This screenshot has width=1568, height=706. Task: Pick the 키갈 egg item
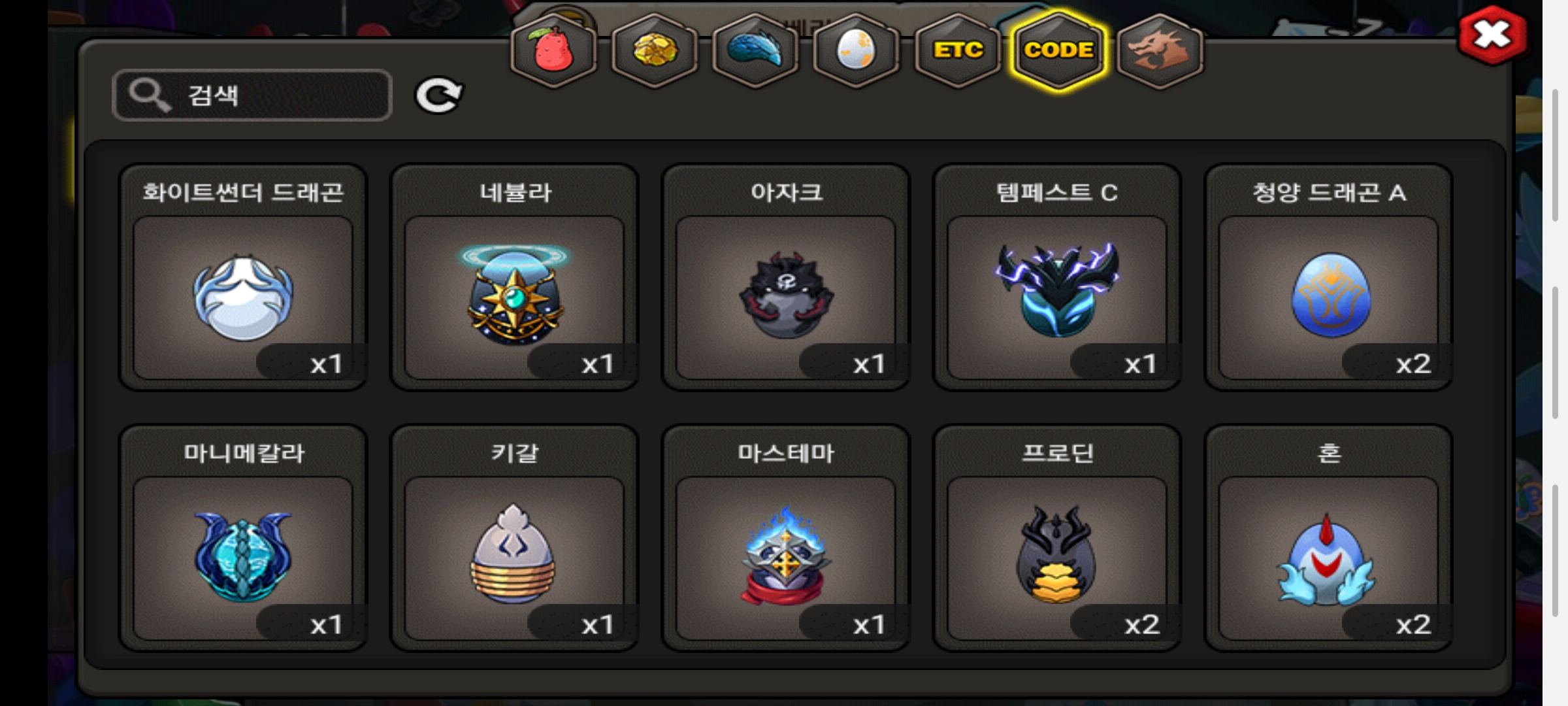[x=514, y=538]
